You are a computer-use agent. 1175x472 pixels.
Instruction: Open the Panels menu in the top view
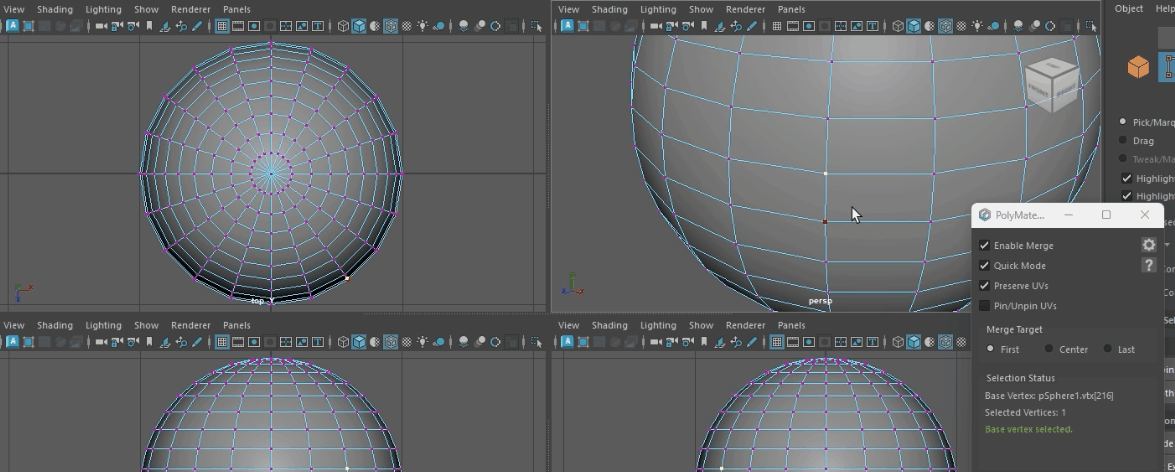tap(236, 9)
